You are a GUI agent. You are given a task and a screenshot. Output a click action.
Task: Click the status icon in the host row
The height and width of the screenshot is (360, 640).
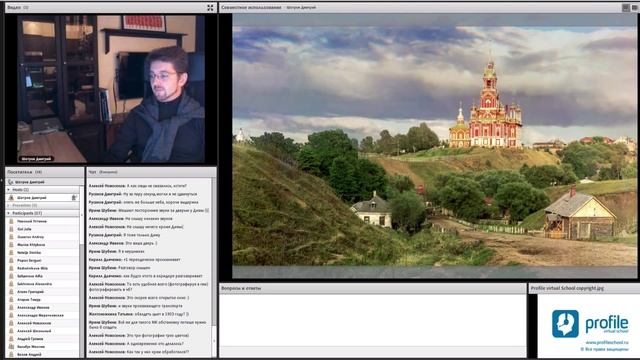tap(74, 198)
